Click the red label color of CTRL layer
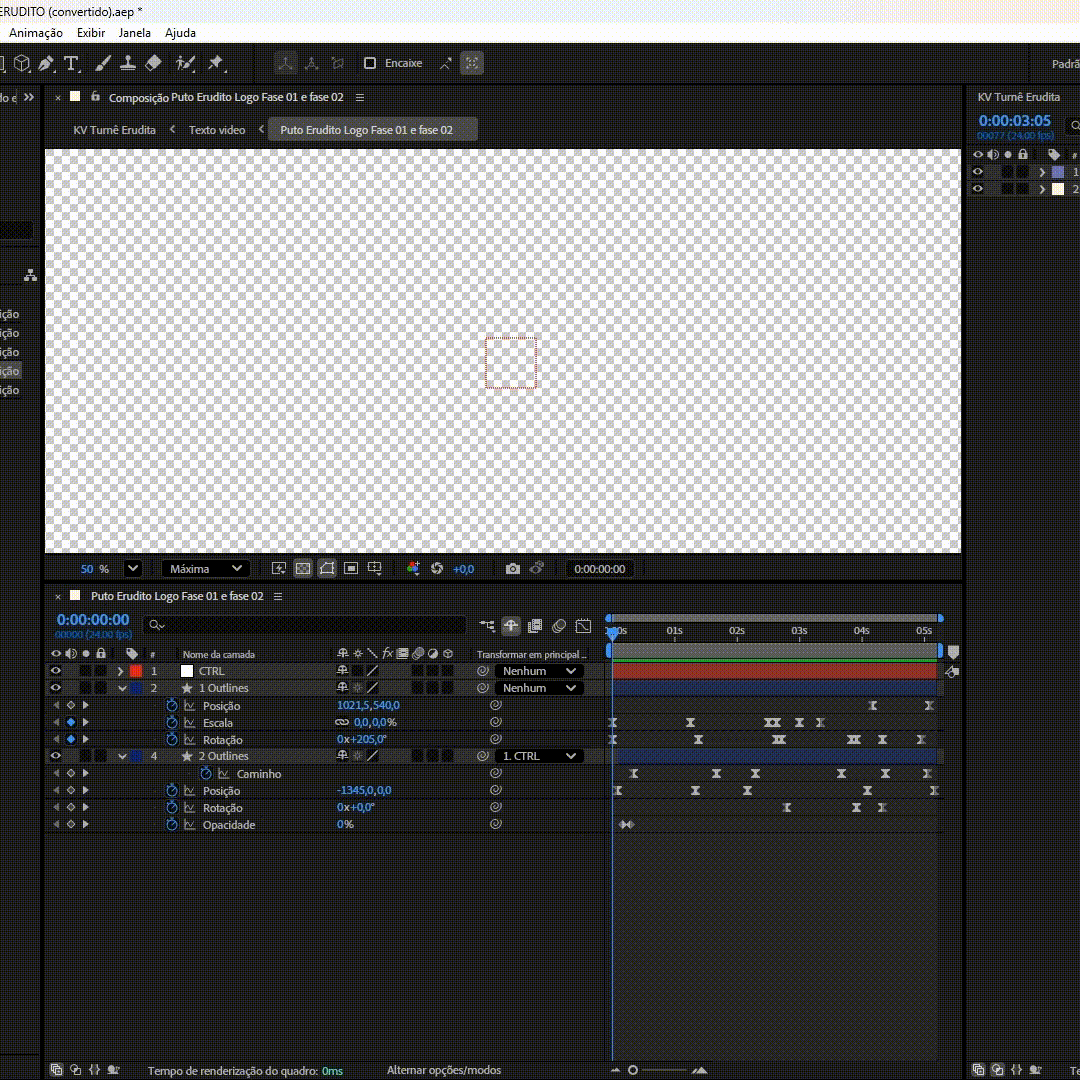Image resolution: width=1080 pixels, height=1080 pixels. pos(136,671)
